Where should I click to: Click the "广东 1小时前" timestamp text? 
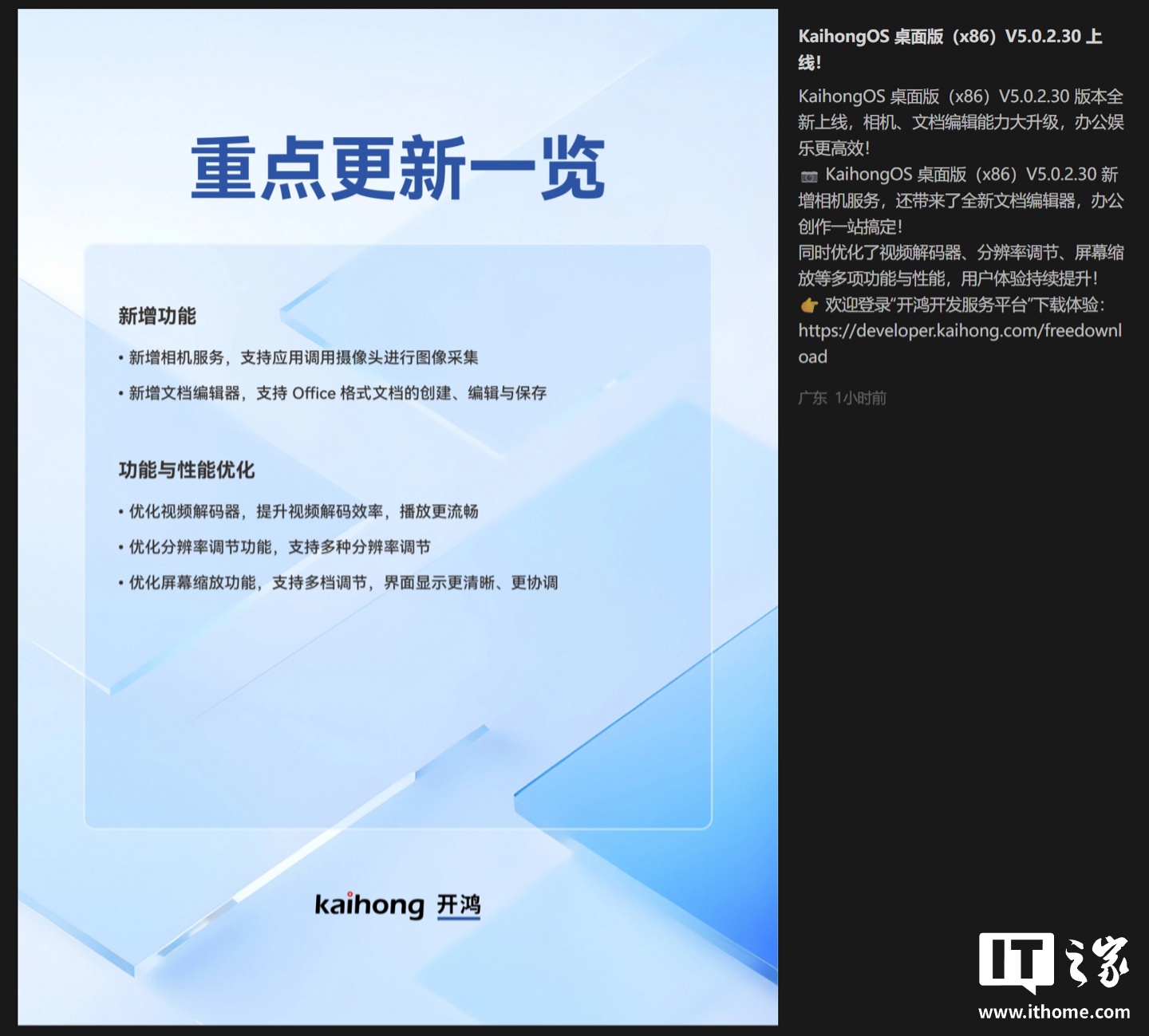point(843,398)
